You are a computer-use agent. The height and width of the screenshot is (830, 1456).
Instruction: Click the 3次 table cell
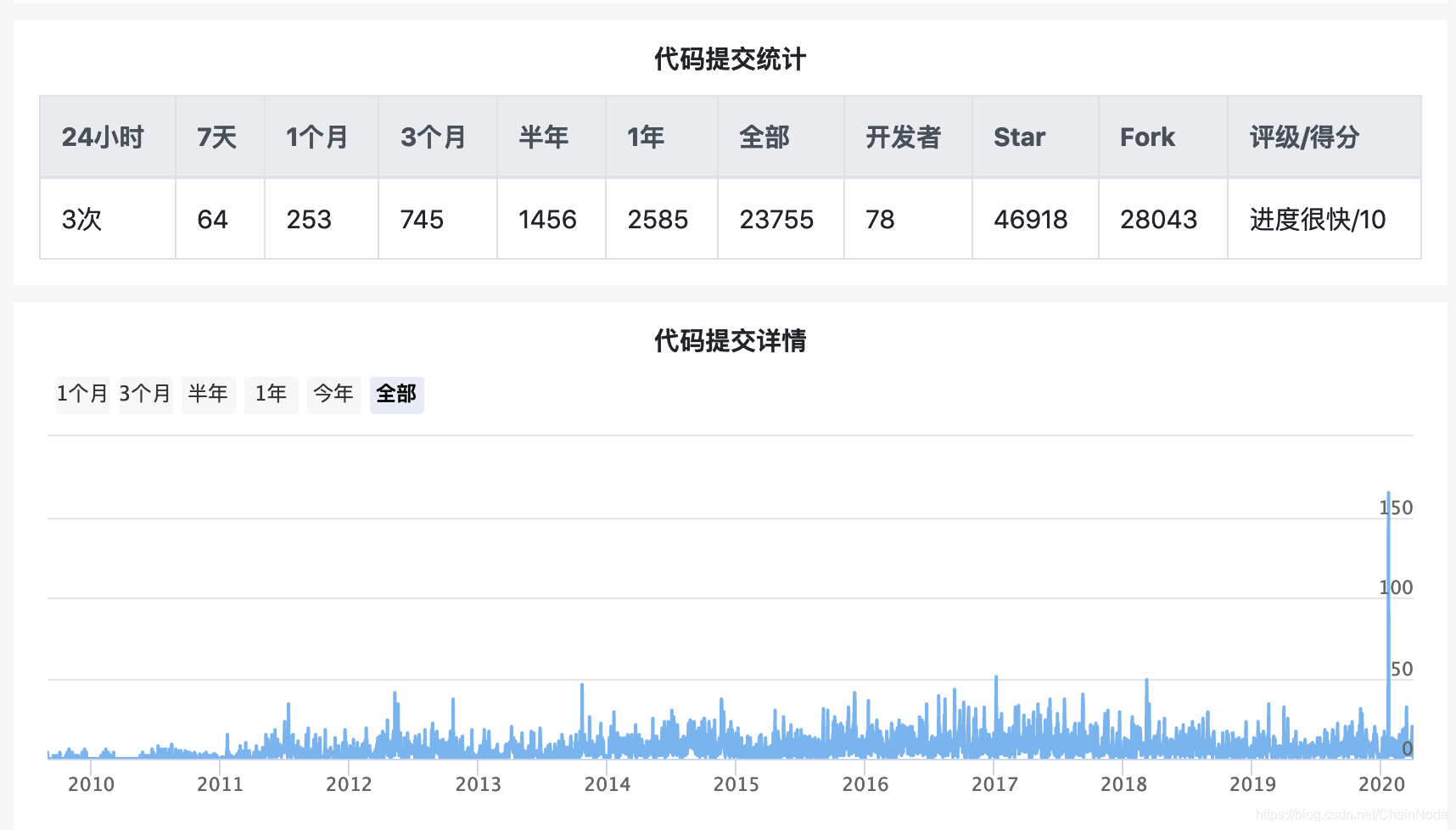coord(108,219)
